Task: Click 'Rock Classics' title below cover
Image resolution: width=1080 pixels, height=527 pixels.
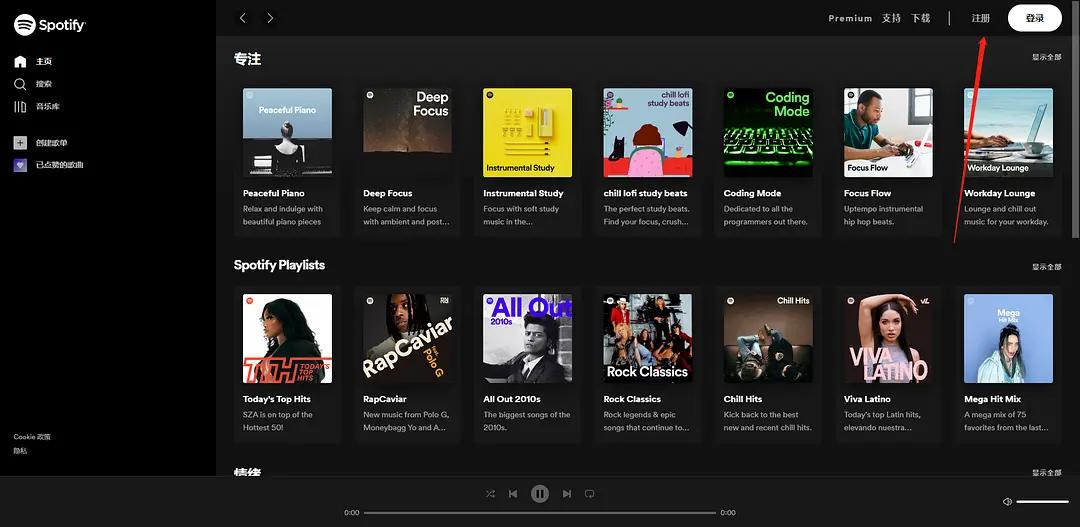Action: (x=632, y=399)
